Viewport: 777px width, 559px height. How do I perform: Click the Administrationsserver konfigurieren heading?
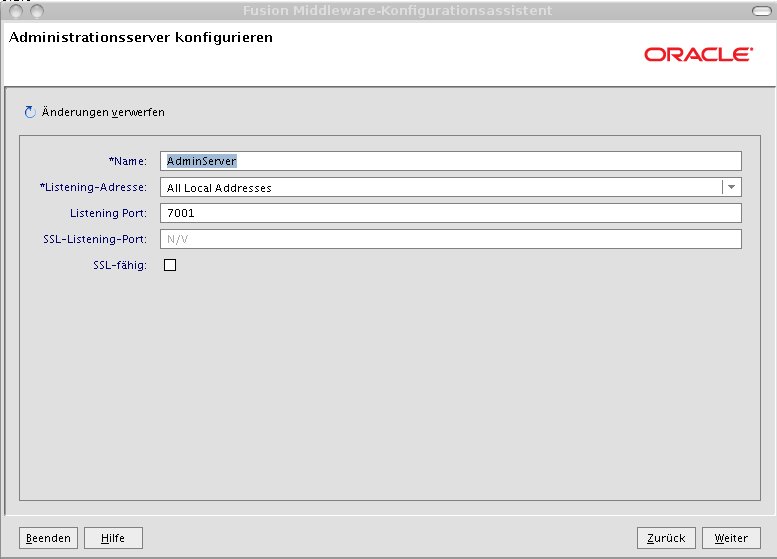pyautogui.click(x=141, y=38)
